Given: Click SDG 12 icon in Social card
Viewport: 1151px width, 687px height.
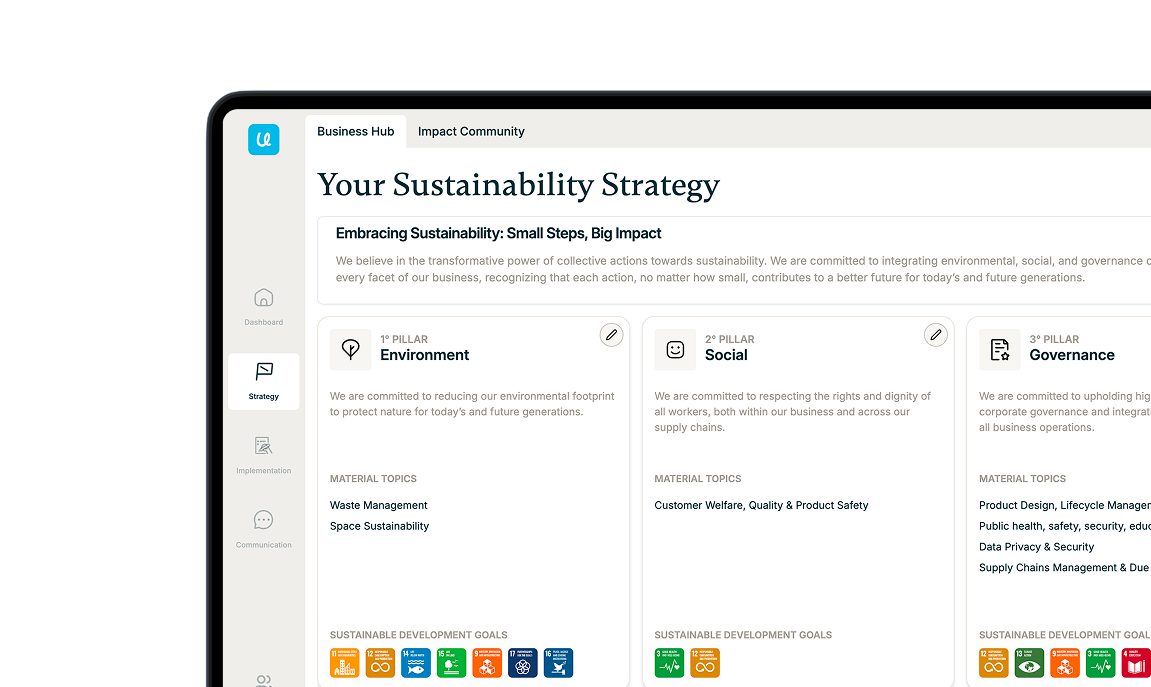Looking at the screenshot, I should point(705,663).
